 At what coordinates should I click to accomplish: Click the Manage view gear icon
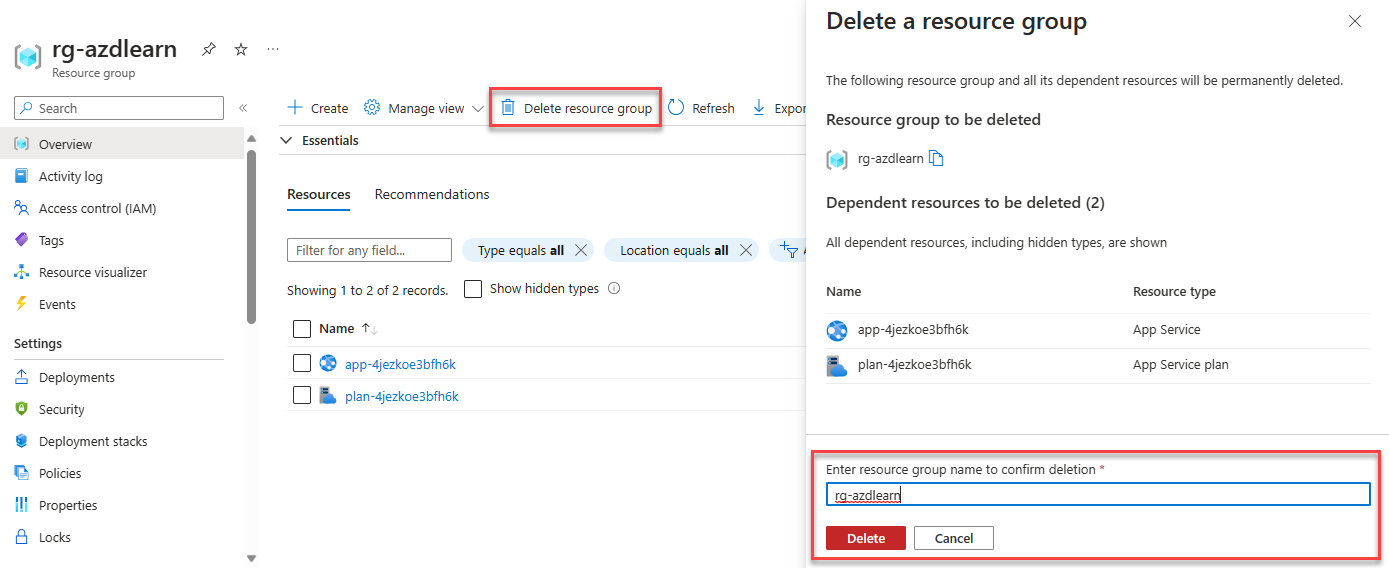pos(372,108)
